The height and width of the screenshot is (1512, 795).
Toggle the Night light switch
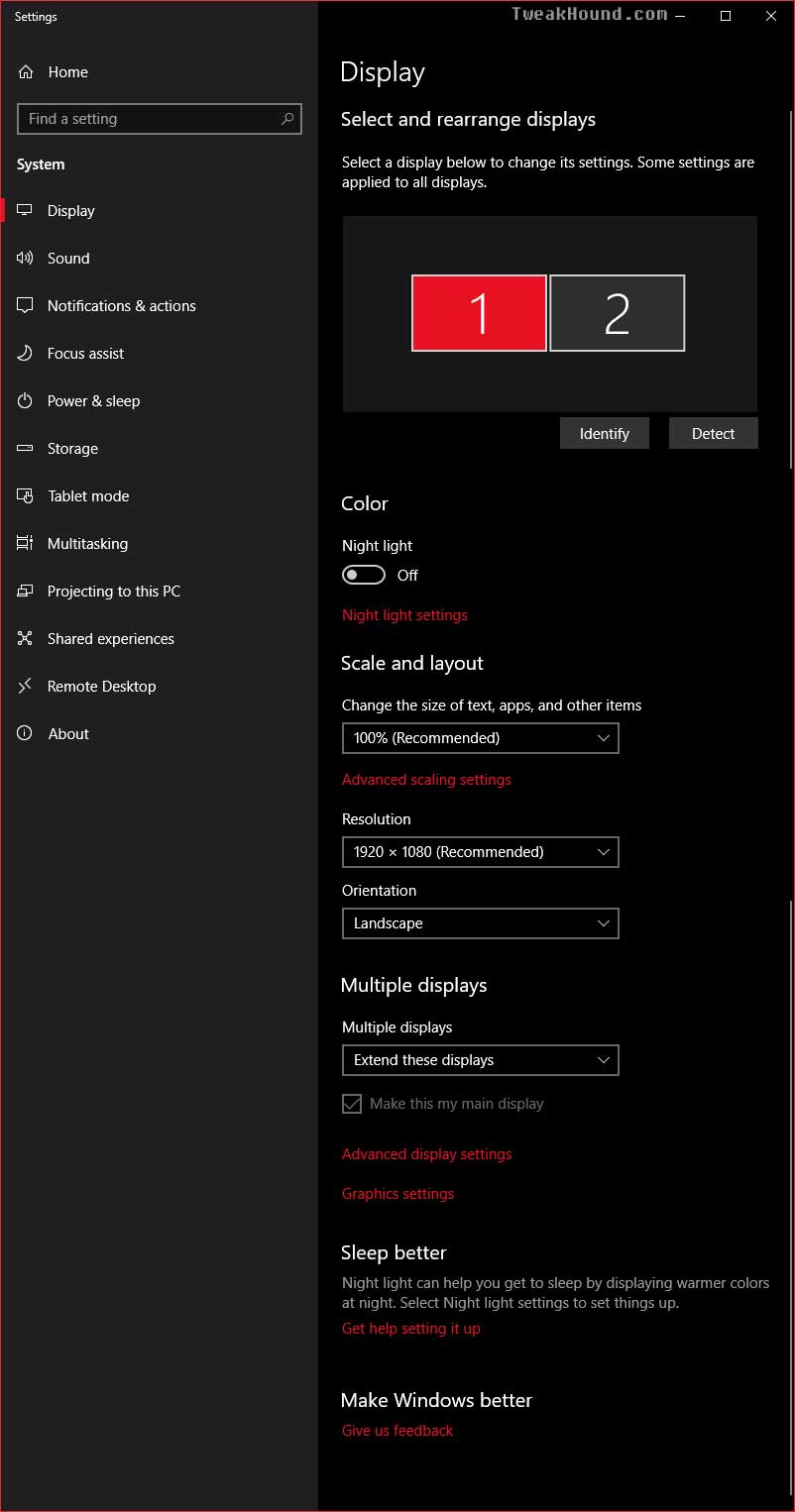(x=364, y=576)
